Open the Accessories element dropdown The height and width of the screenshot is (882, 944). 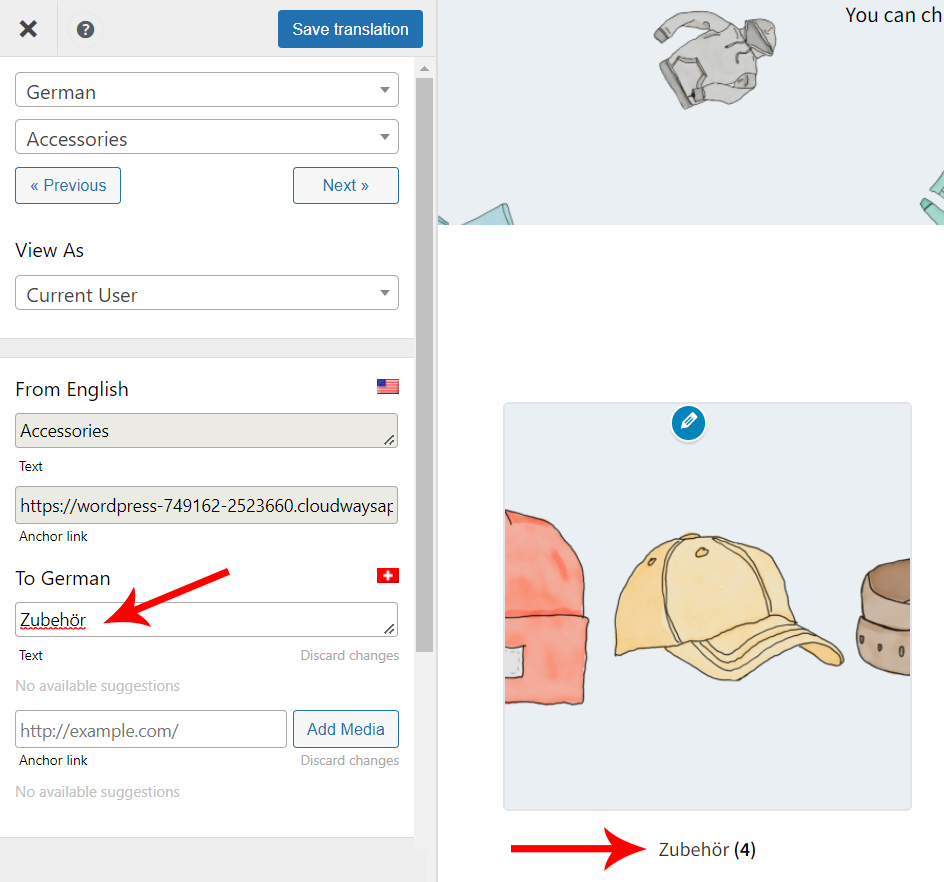click(206, 137)
